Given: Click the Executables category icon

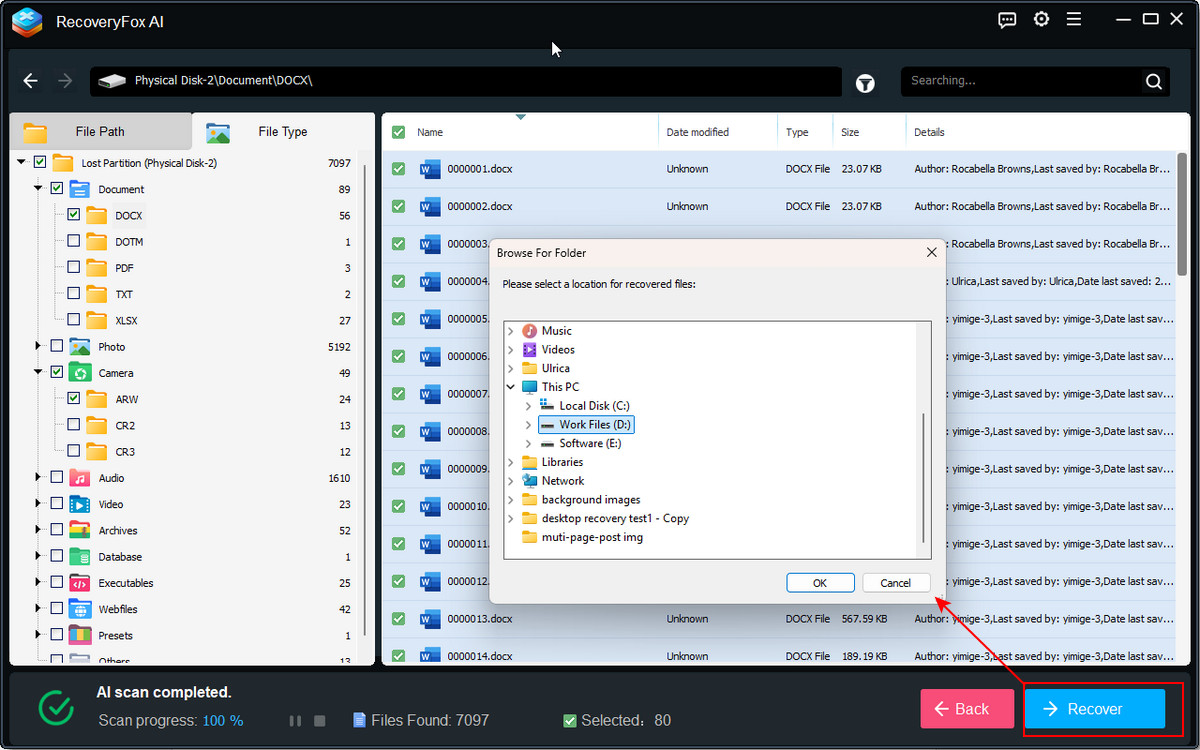Looking at the screenshot, I should point(80,583).
